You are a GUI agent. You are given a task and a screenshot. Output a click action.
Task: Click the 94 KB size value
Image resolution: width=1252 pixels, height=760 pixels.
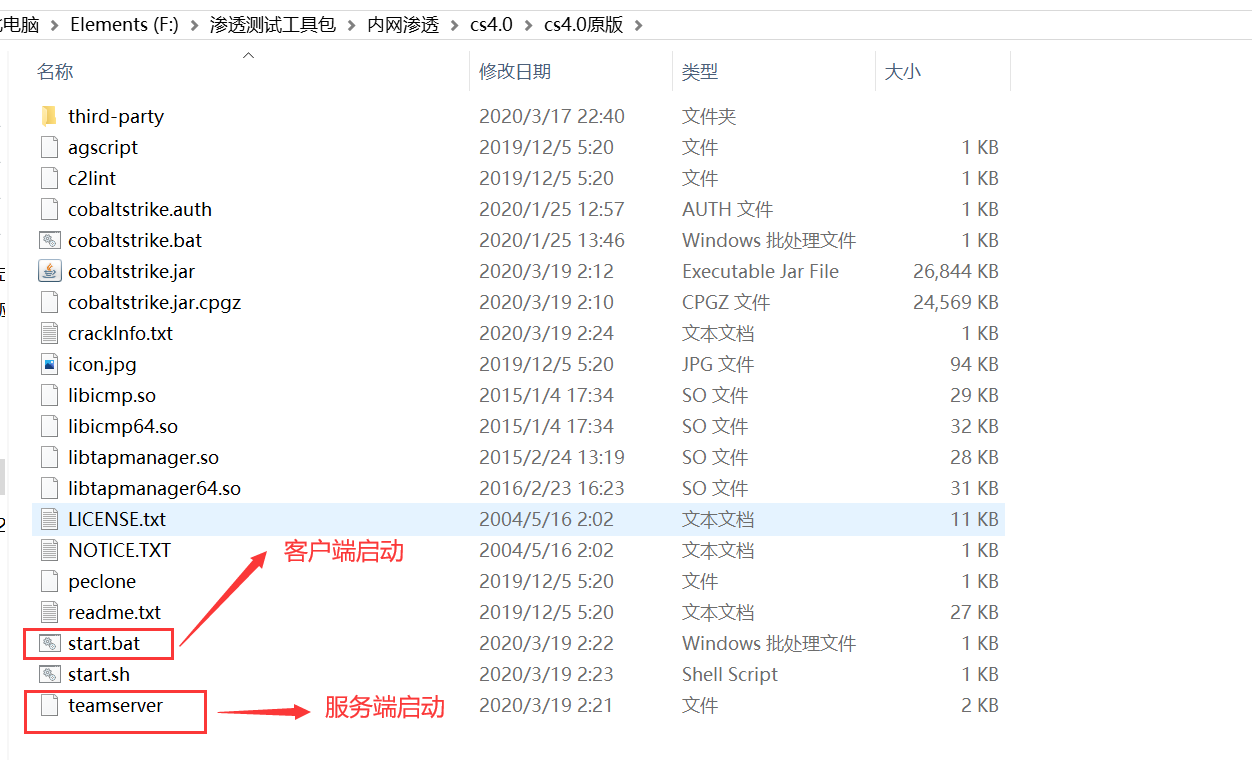(974, 364)
